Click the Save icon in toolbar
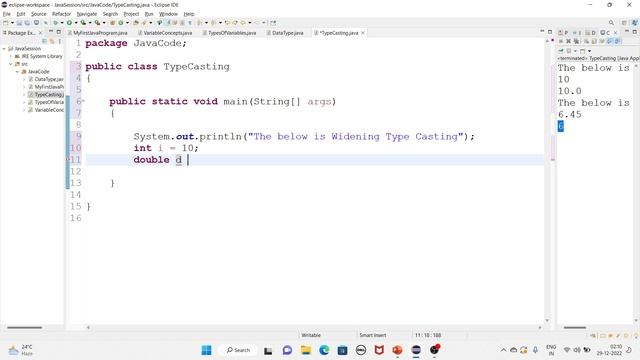640x360 pixels. click(x=19, y=22)
